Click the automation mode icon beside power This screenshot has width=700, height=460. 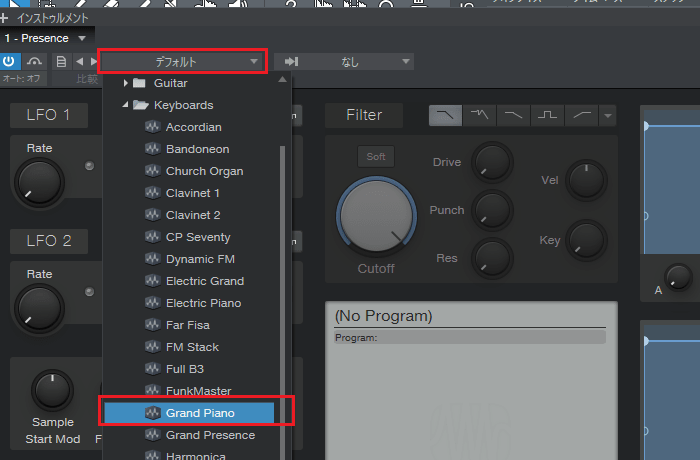pos(37,62)
